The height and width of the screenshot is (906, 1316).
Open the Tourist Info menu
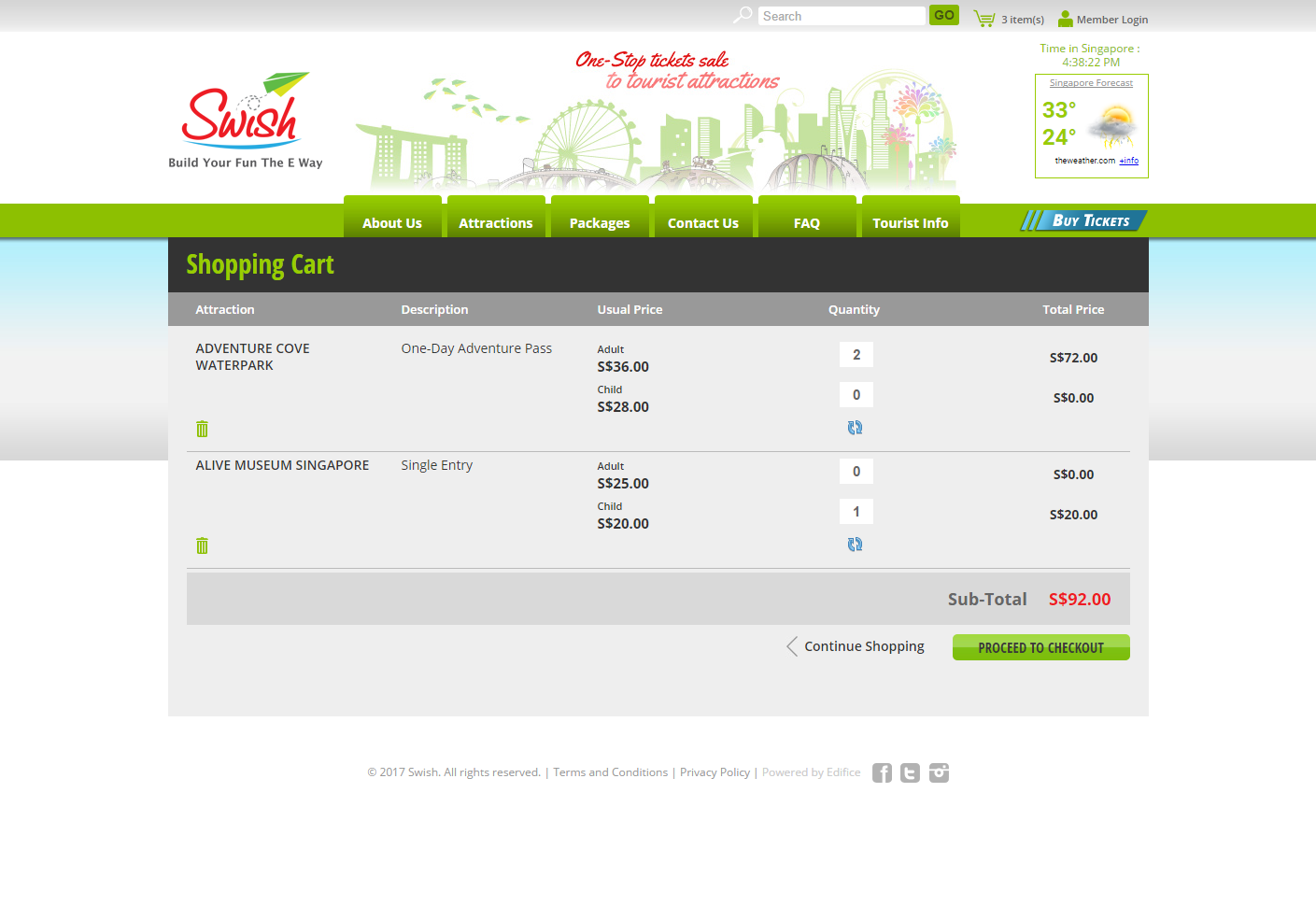click(911, 217)
